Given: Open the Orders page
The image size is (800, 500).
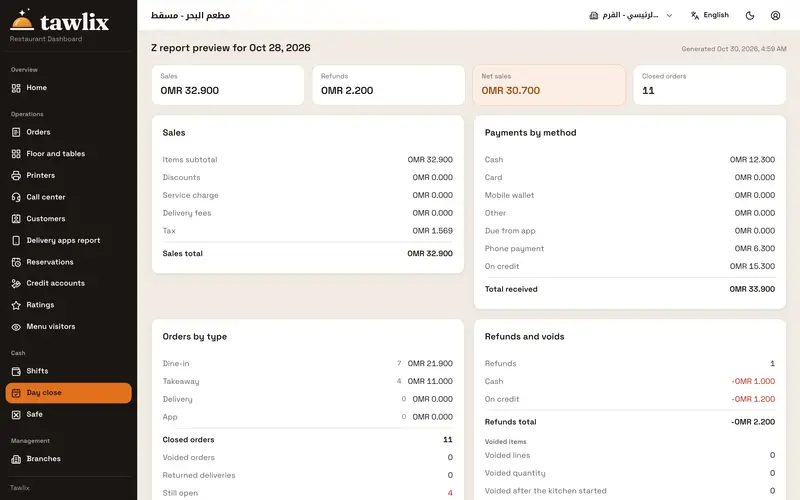Looking at the screenshot, I should pyautogui.click(x=68, y=132).
